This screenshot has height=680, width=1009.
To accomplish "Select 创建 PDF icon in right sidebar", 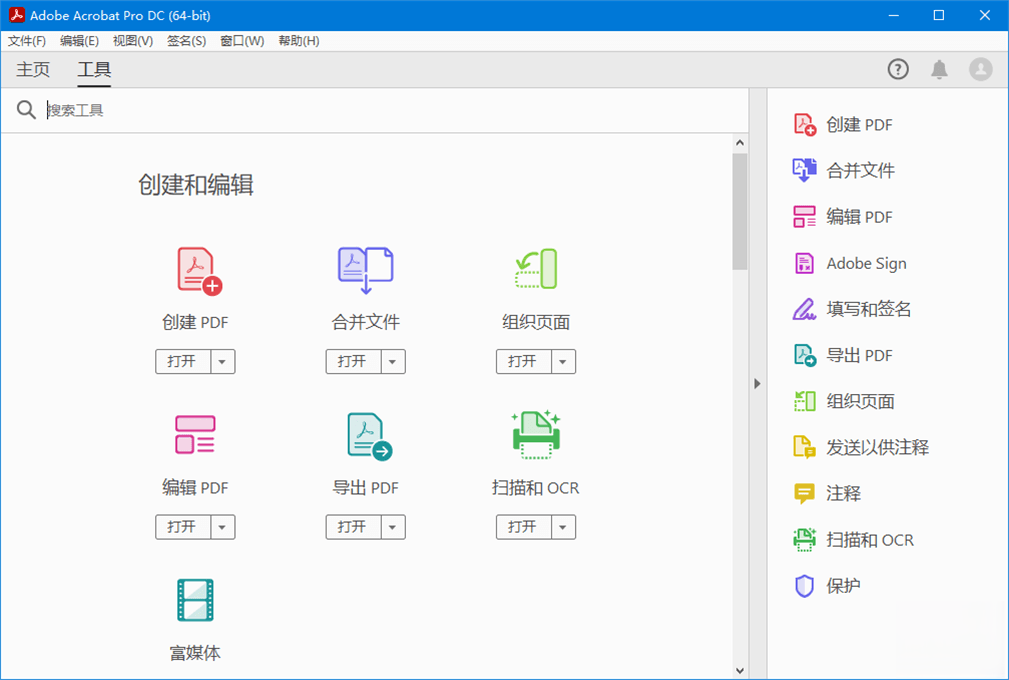I will coord(804,124).
